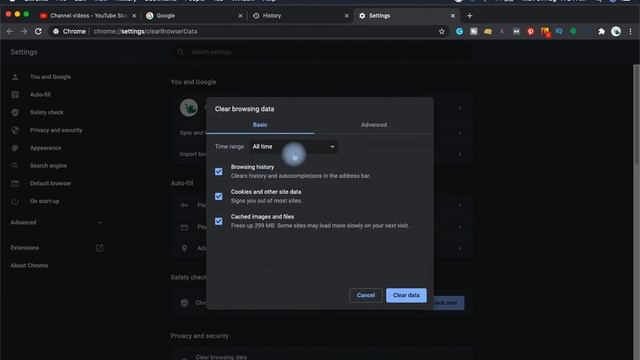Viewport: 640px width, 360px height.
Task: Open the Extensions puzzle piece menu
Action: point(601,31)
